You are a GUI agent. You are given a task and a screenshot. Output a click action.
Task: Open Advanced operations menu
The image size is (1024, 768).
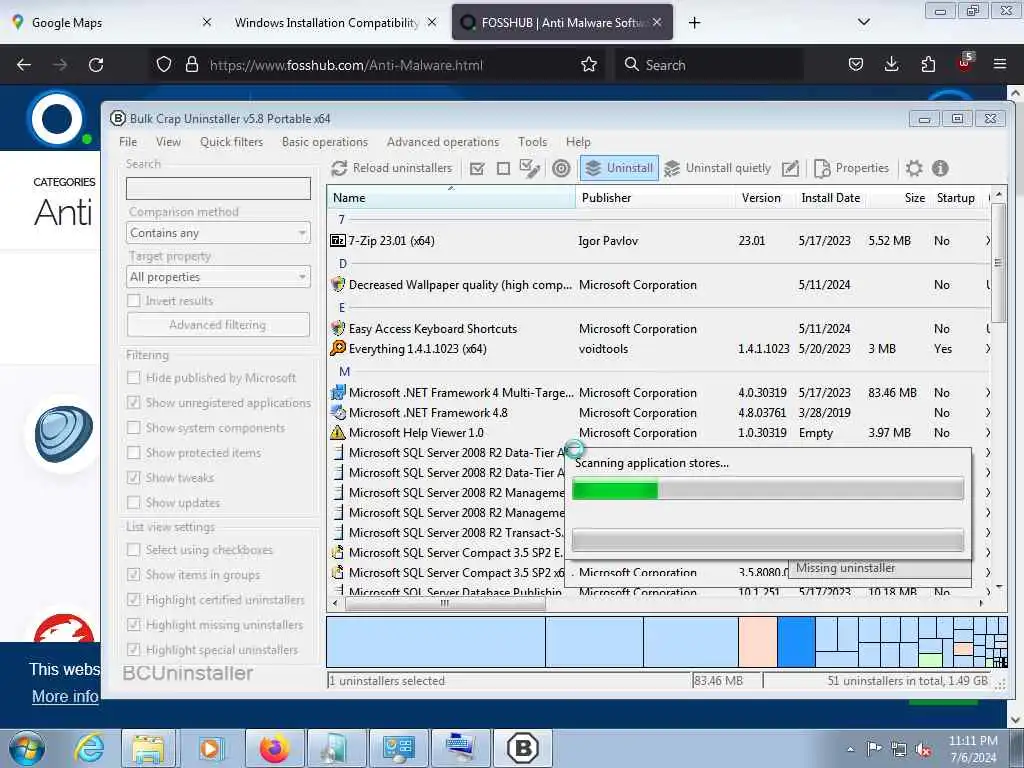(x=443, y=142)
